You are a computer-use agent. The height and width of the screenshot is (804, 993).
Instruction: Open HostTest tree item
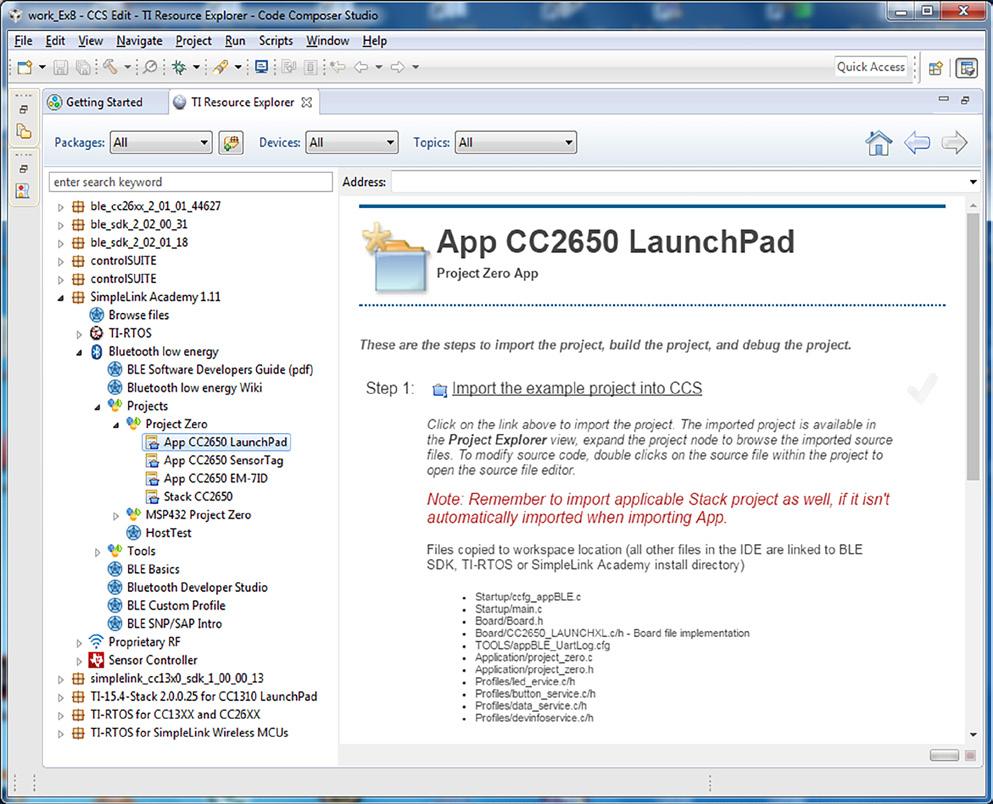[x=168, y=532]
